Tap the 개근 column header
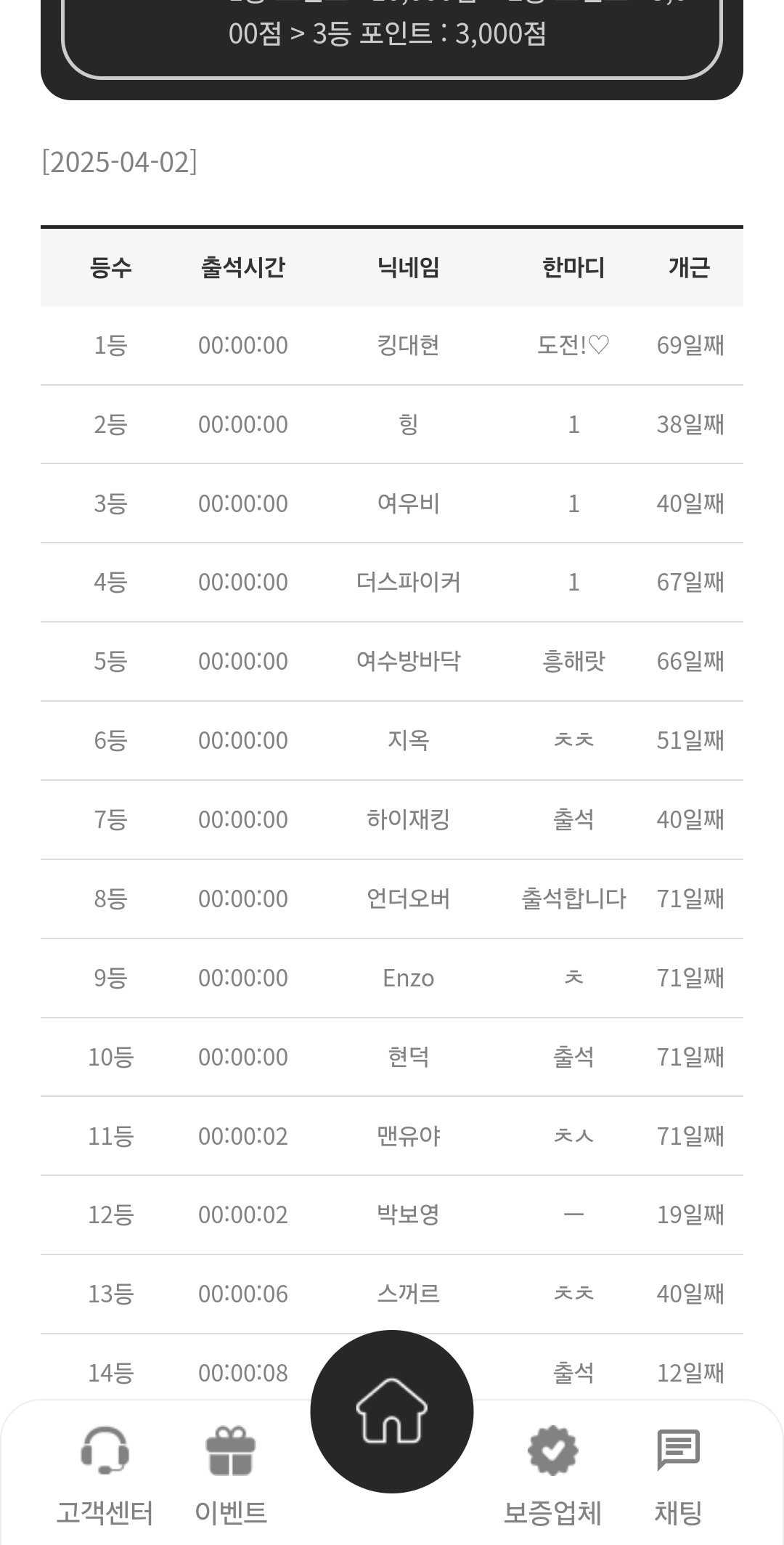This screenshot has height=1545, width=784. coord(690,267)
